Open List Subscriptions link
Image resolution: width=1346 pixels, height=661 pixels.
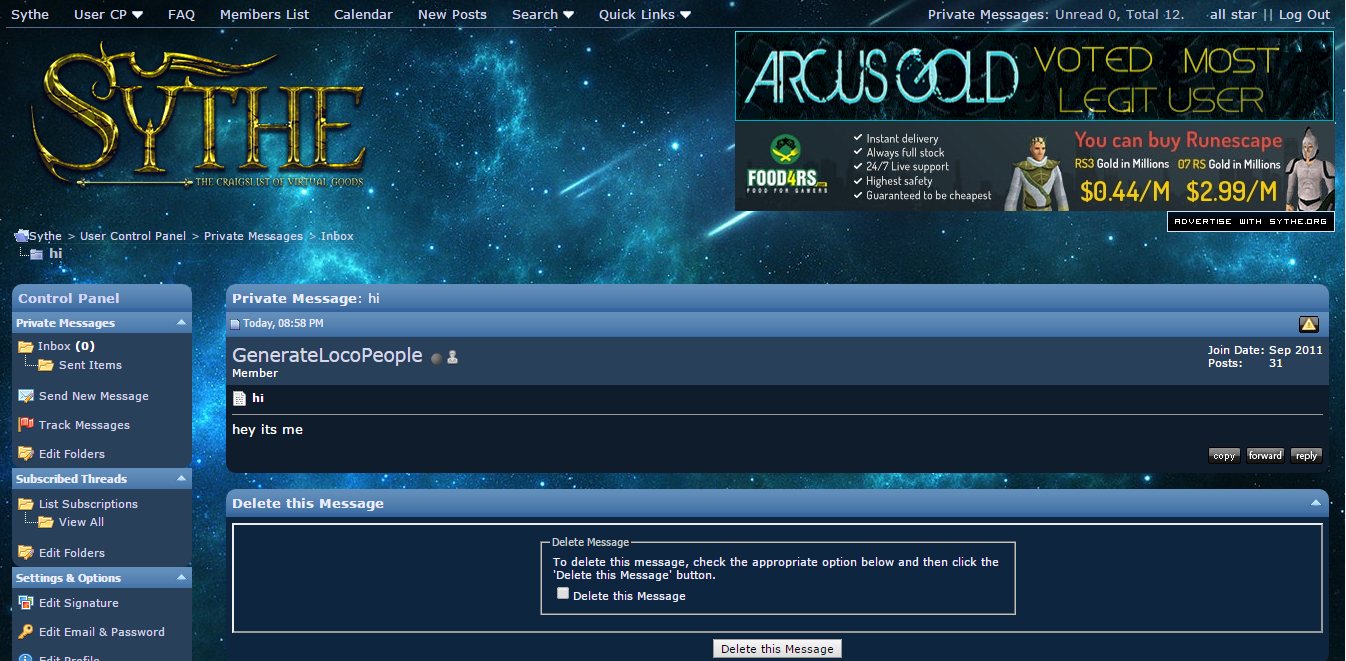(x=88, y=504)
